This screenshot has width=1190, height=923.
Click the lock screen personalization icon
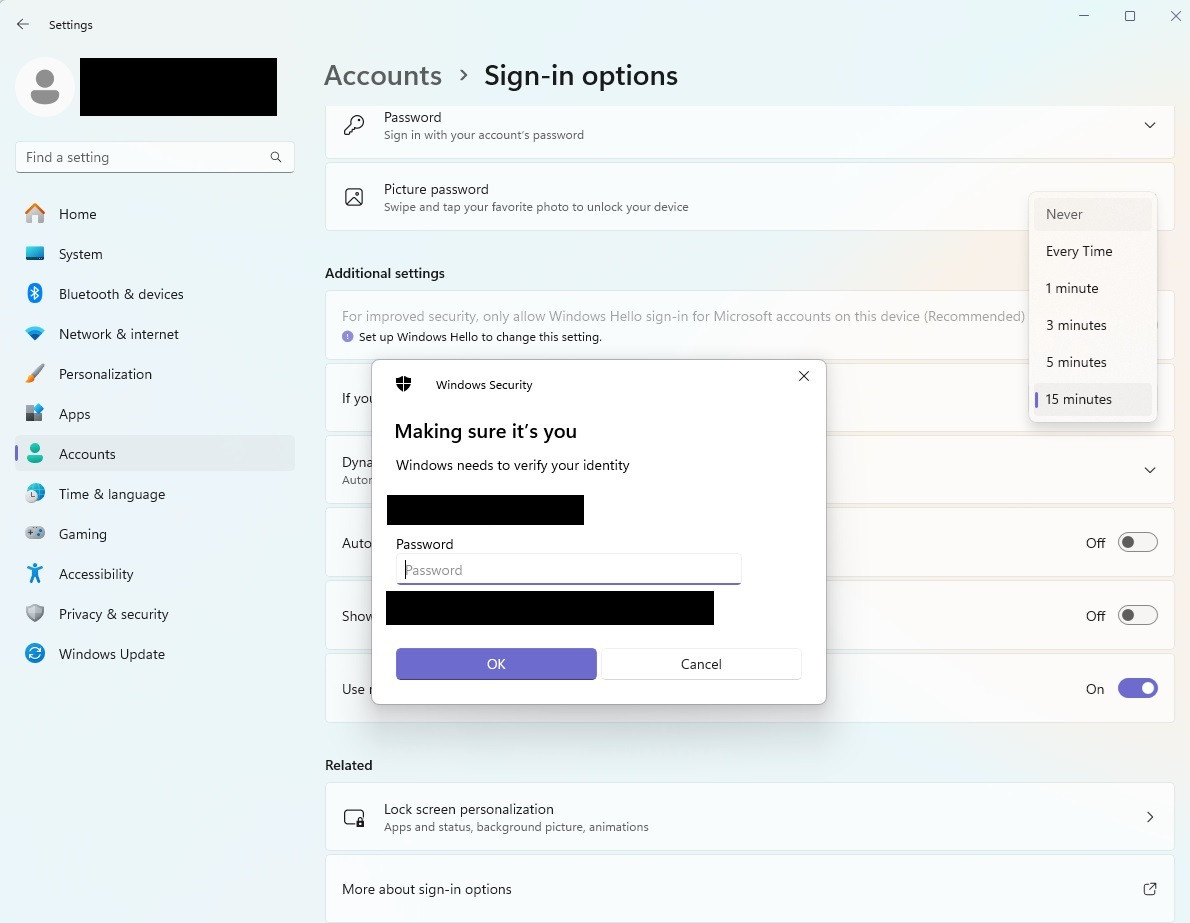click(354, 817)
